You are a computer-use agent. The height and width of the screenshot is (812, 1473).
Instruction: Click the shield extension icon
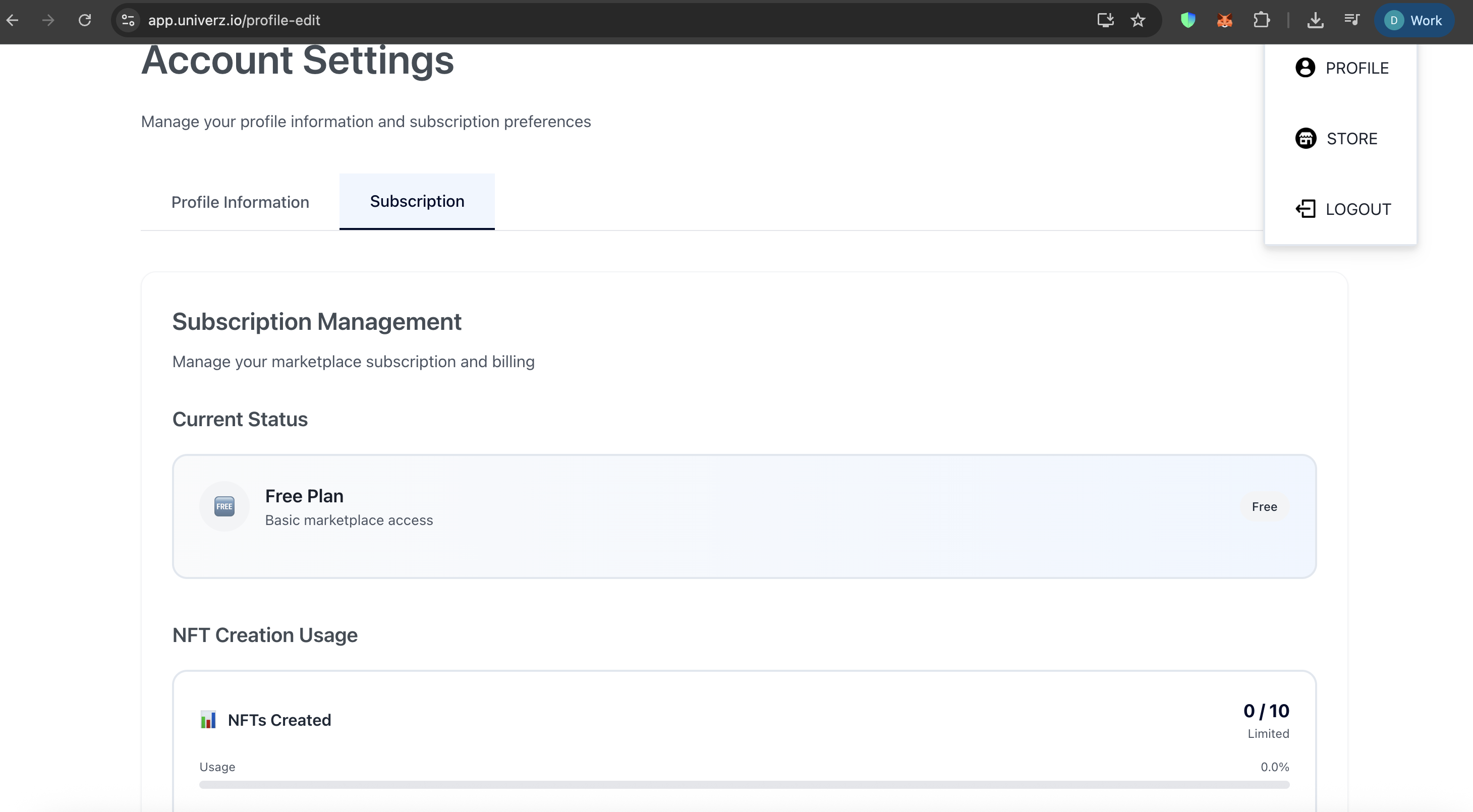coord(1187,21)
